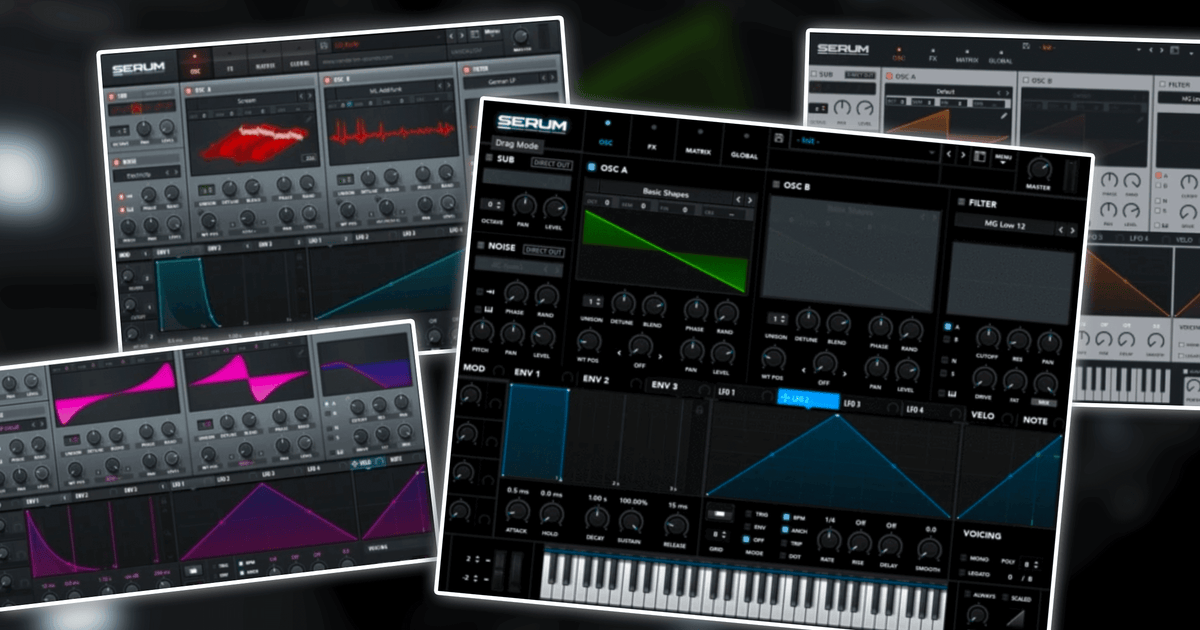Click the Drag Mode button
The width and height of the screenshot is (1200, 630).
[516, 146]
